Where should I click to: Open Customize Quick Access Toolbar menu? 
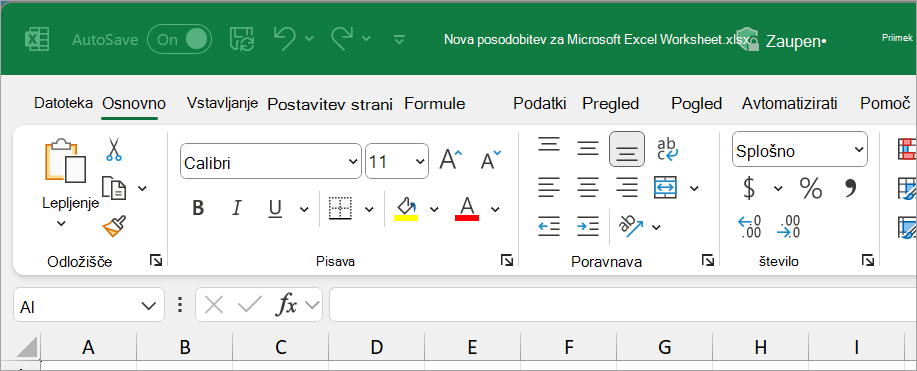[399, 39]
